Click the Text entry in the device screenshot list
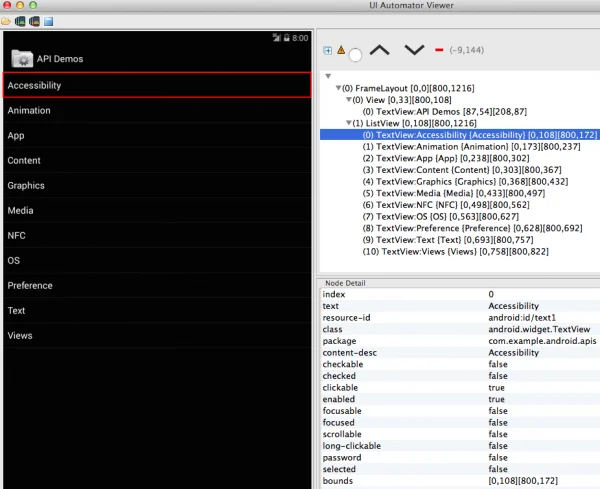The image size is (600, 489). coord(157,310)
